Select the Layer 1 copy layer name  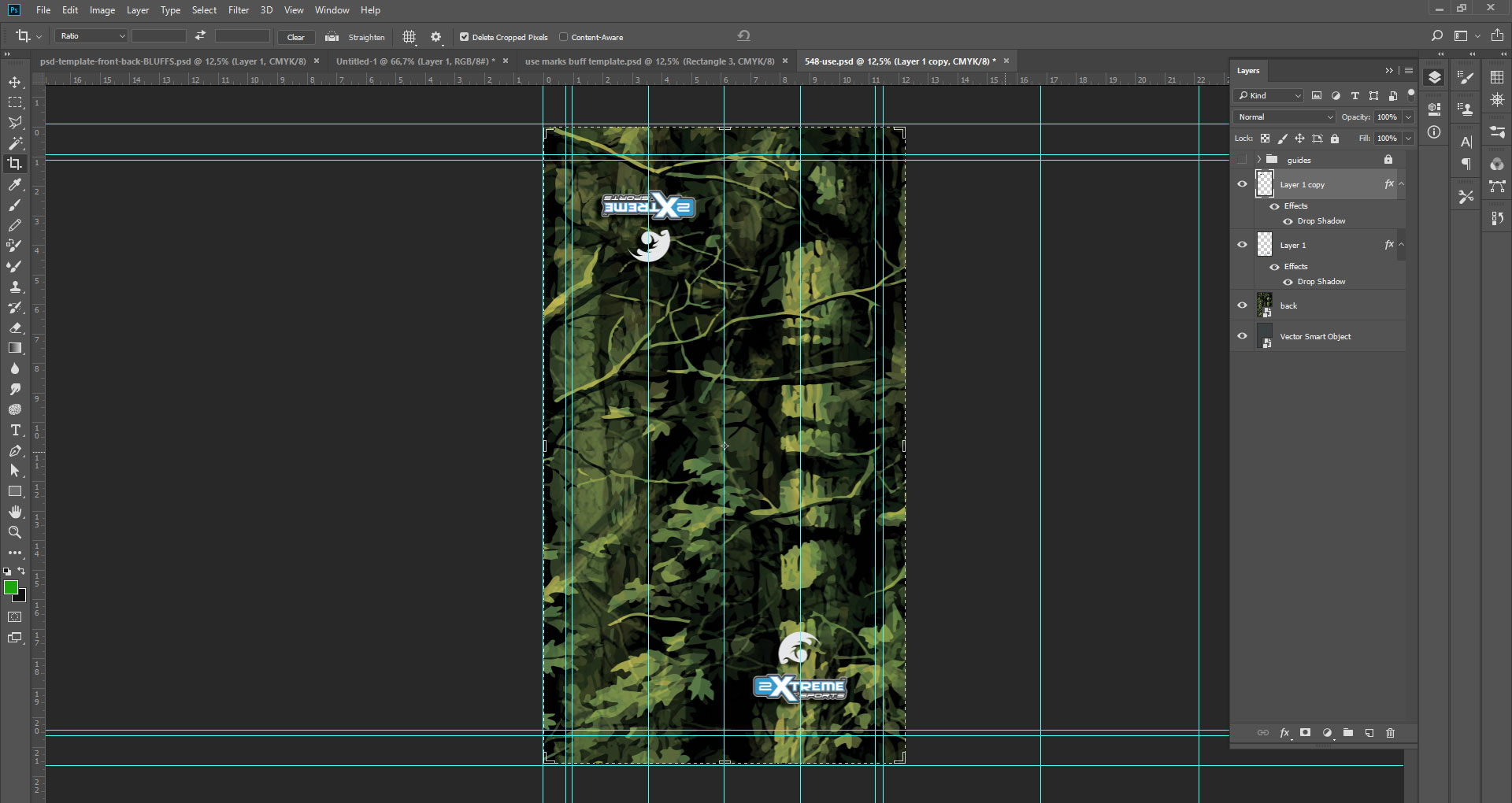pos(1302,185)
